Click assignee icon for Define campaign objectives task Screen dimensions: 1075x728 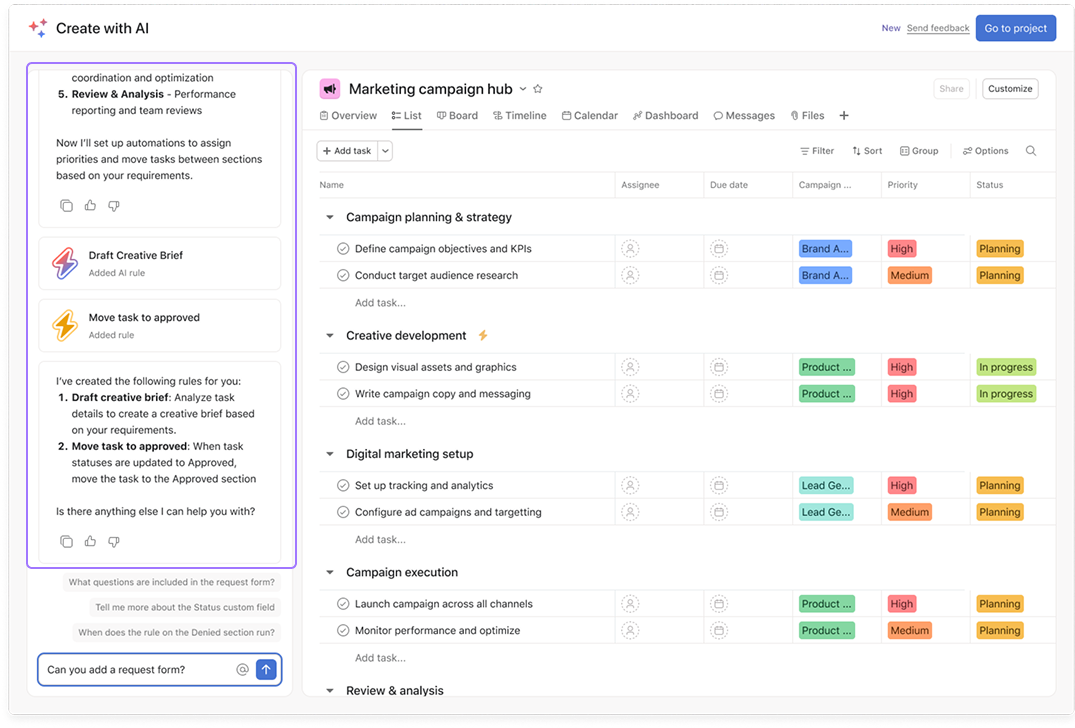630,249
